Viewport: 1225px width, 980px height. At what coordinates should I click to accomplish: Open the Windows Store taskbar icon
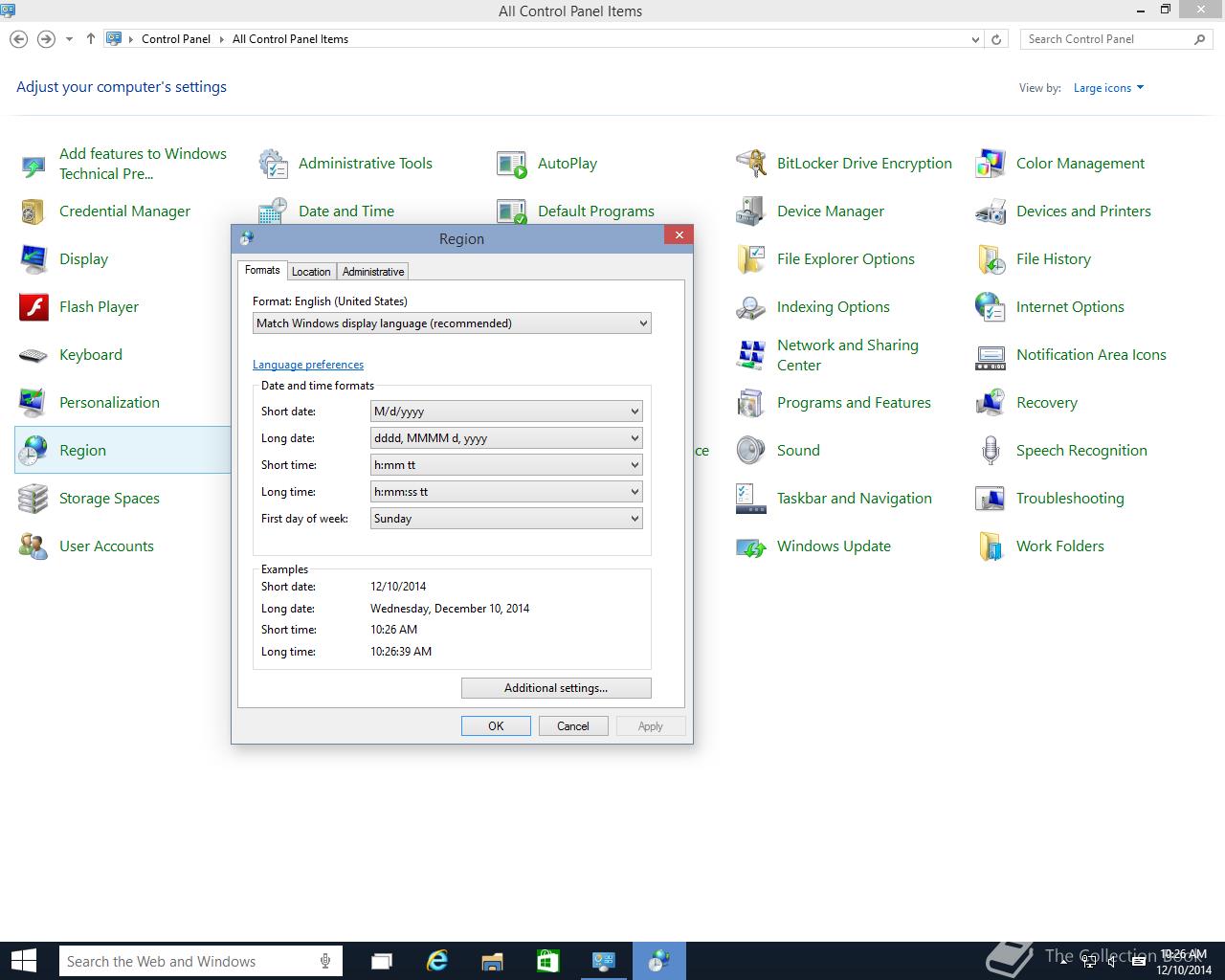coord(548,961)
